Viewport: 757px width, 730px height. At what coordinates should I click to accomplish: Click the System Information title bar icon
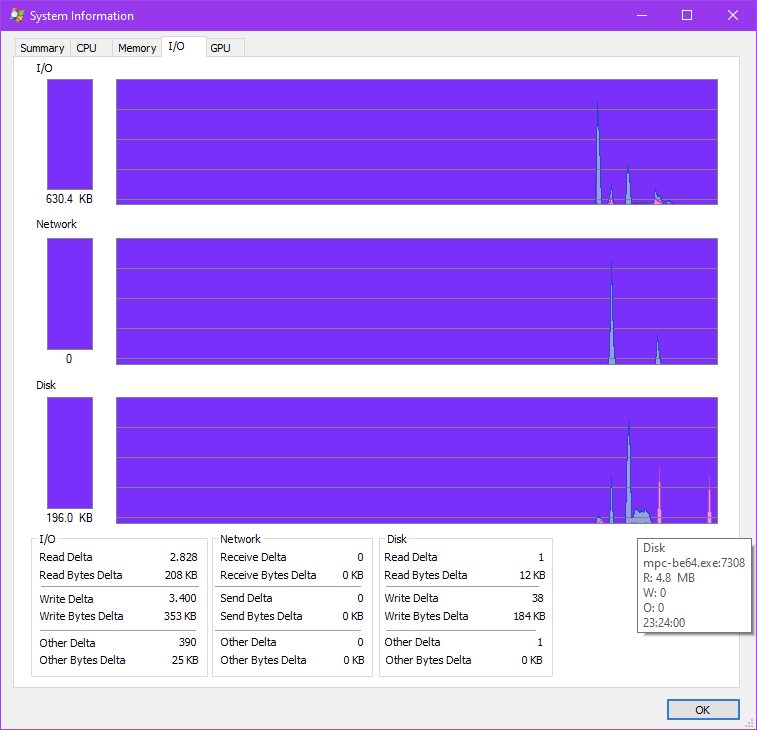point(17,15)
